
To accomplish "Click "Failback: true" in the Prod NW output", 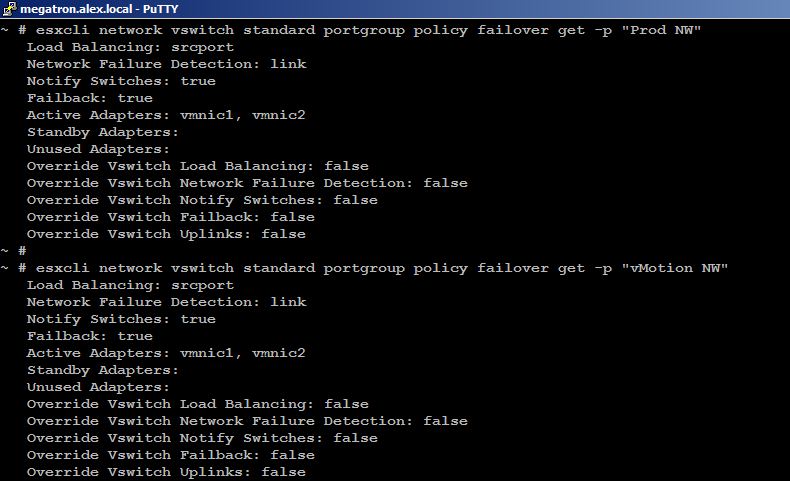I will (x=90, y=98).
